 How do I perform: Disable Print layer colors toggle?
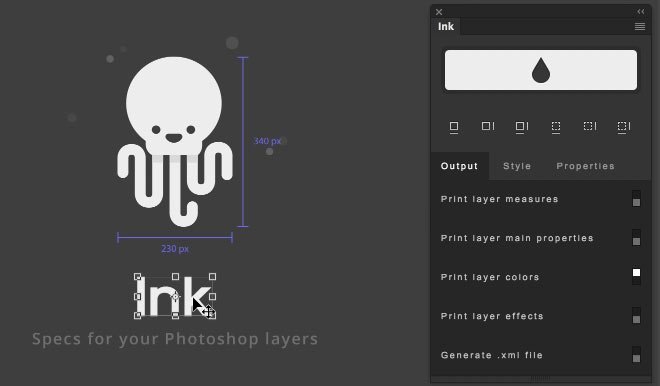pos(636,277)
